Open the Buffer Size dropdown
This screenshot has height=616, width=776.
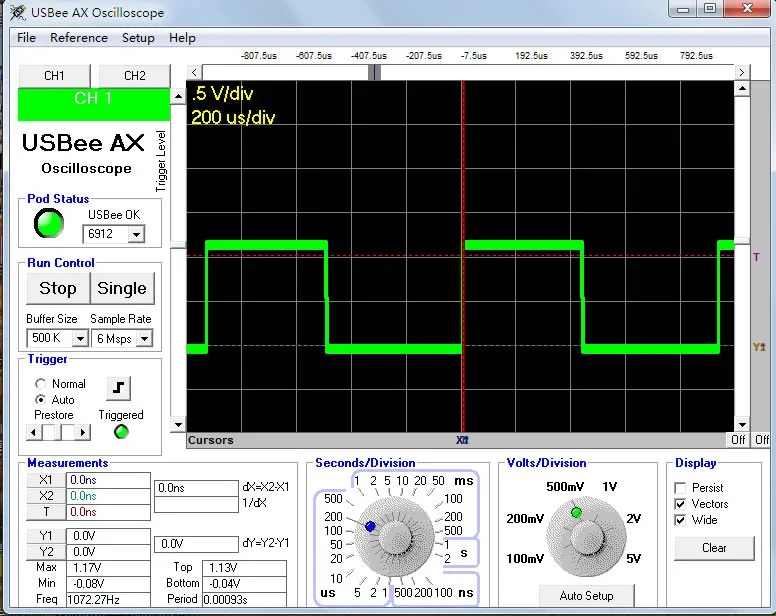coord(80,339)
